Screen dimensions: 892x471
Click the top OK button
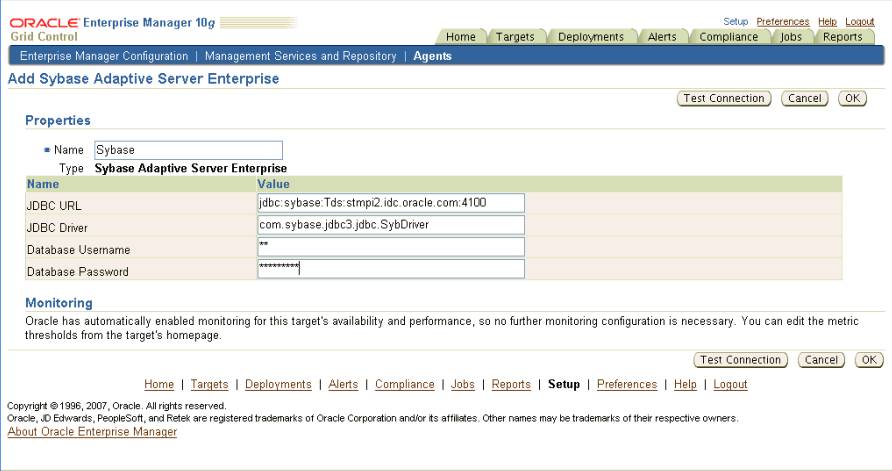[x=852, y=98]
